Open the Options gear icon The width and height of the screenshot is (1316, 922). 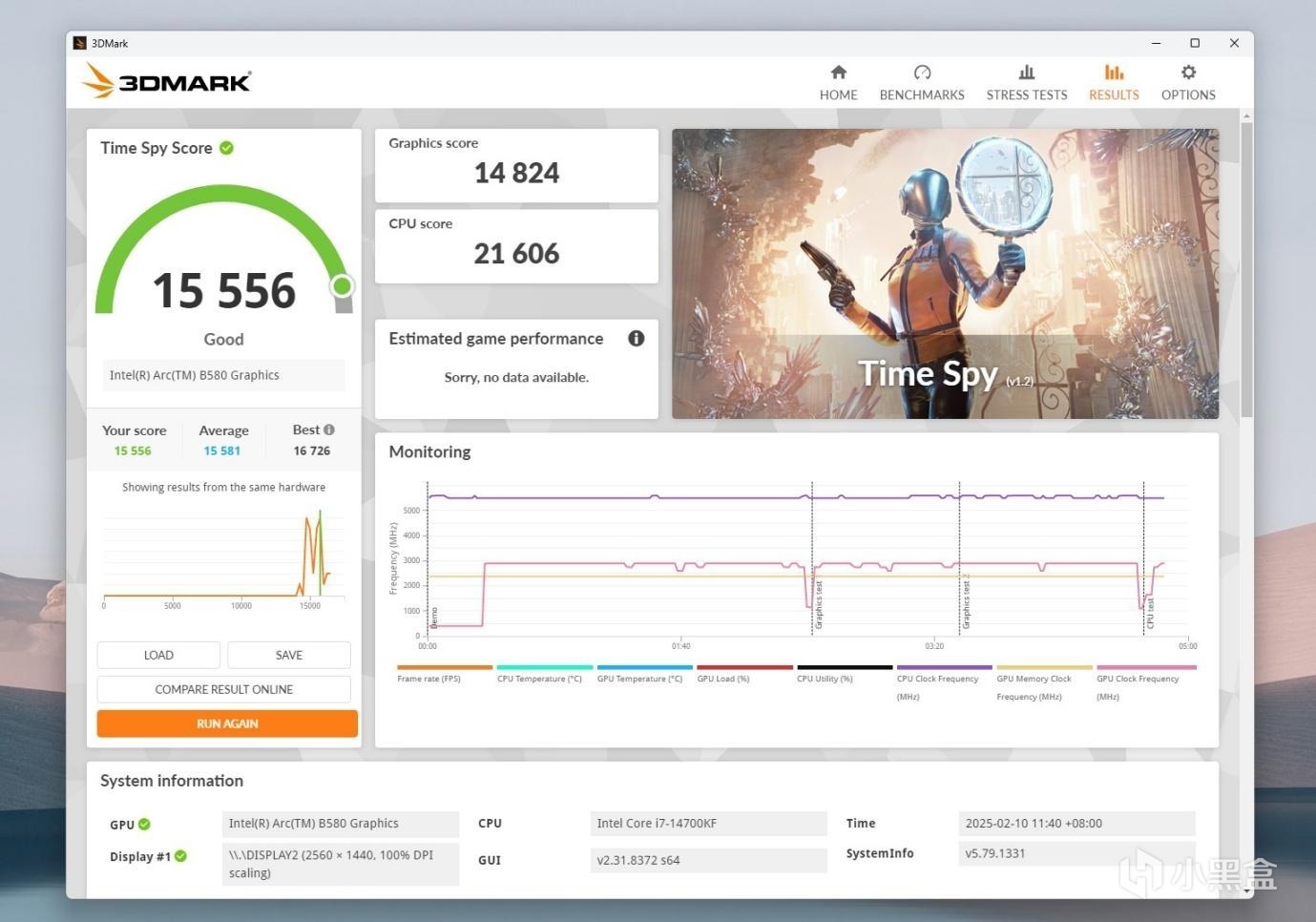tap(1188, 73)
